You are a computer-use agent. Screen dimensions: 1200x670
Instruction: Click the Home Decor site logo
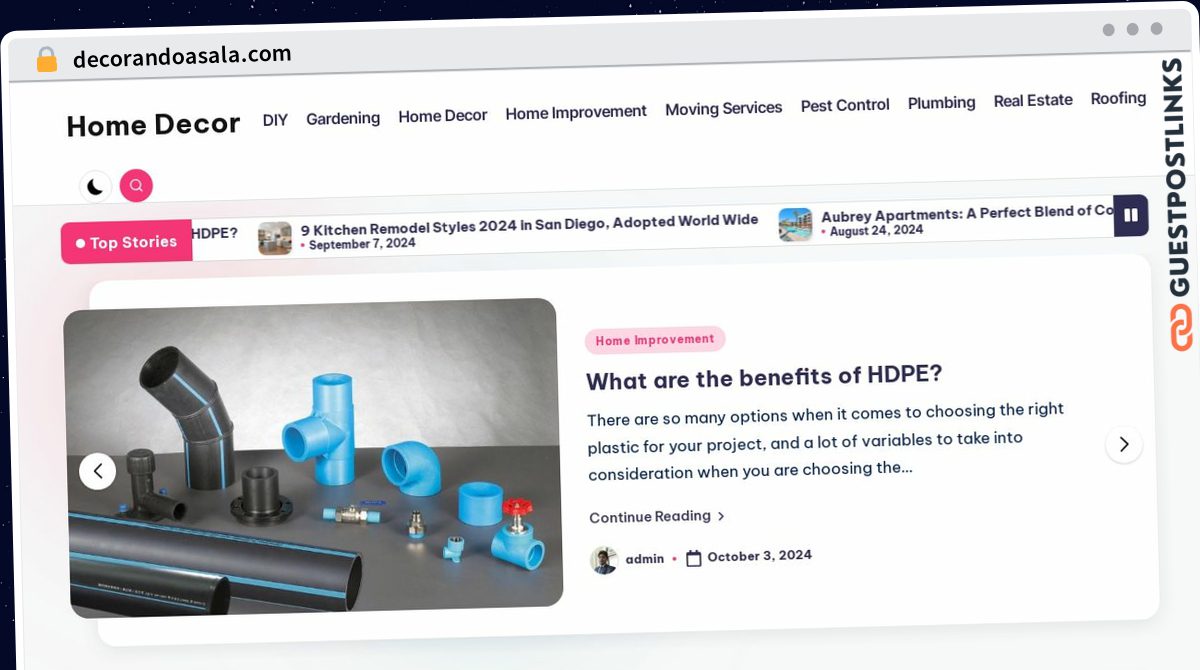point(153,125)
